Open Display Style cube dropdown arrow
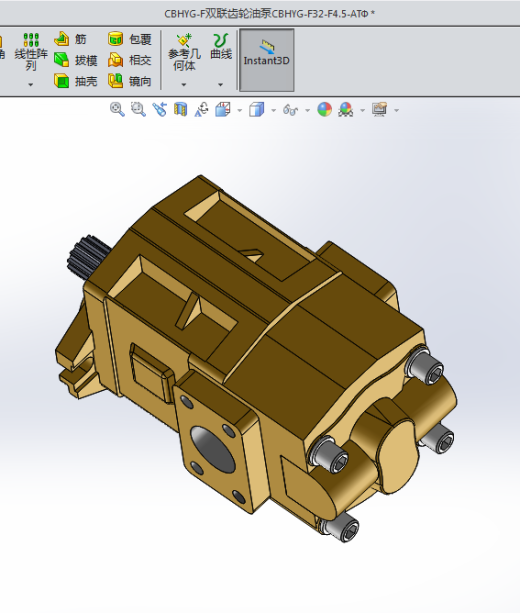The width and height of the screenshot is (520, 613). pos(273,111)
